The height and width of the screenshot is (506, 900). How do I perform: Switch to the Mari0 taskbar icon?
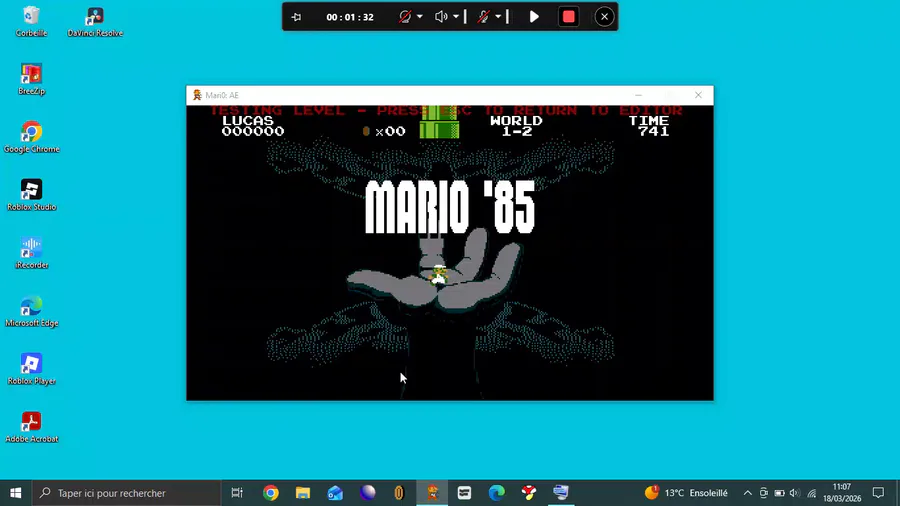click(x=432, y=493)
